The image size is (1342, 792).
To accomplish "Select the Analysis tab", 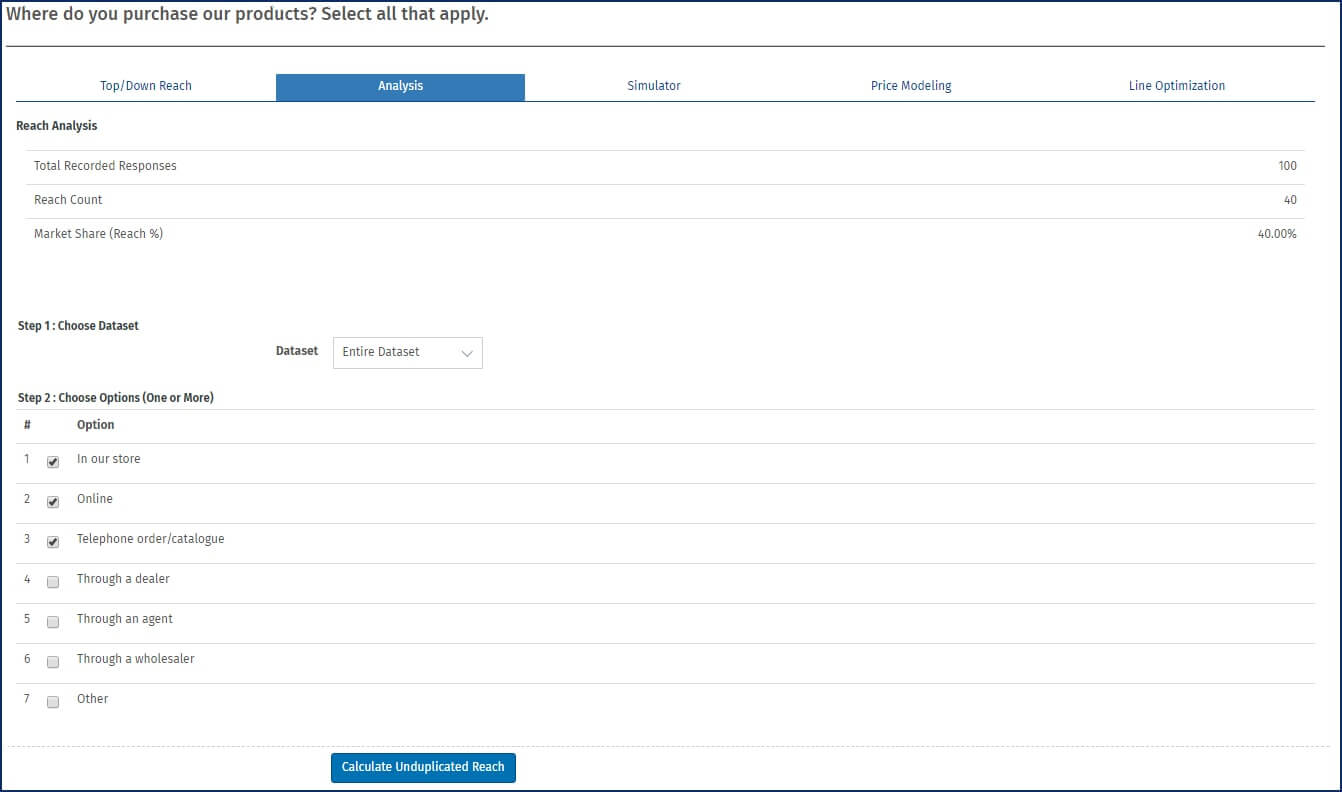I will coord(400,86).
